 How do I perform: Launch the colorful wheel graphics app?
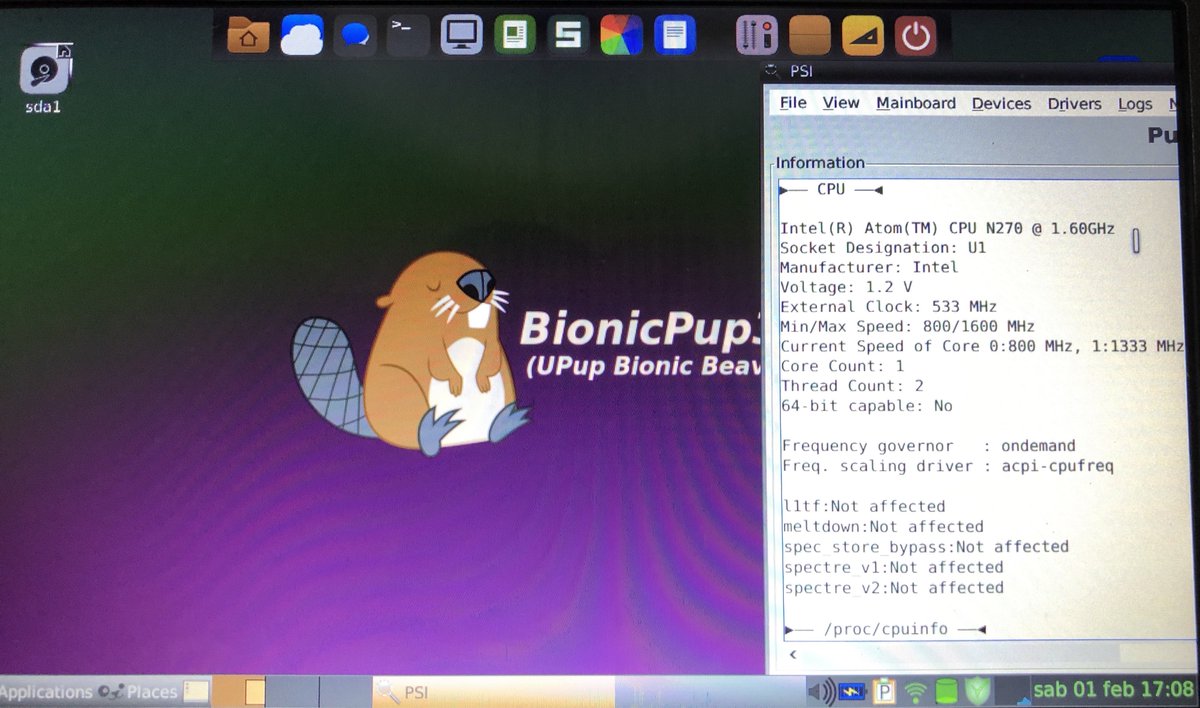[621, 35]
